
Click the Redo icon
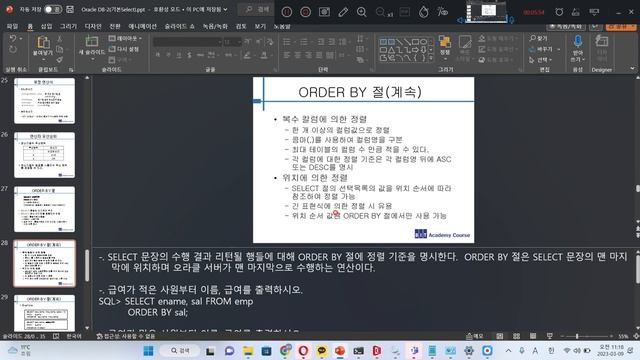coord(13,50)
